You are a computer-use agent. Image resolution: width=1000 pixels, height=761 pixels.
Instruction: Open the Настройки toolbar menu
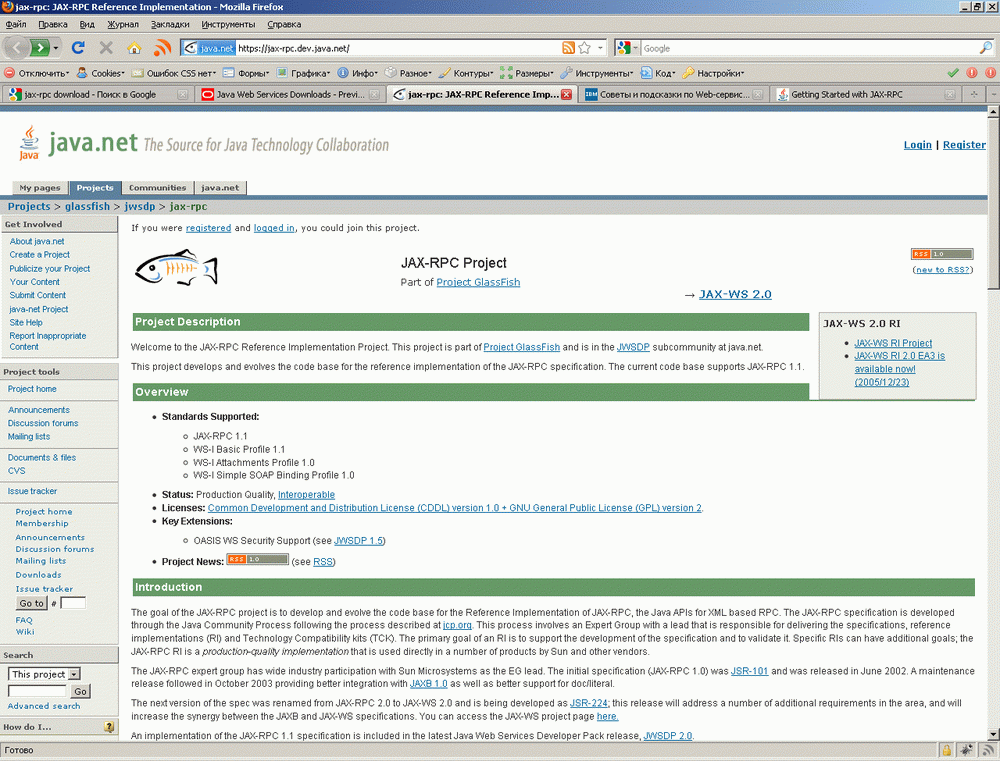point(713,73)
